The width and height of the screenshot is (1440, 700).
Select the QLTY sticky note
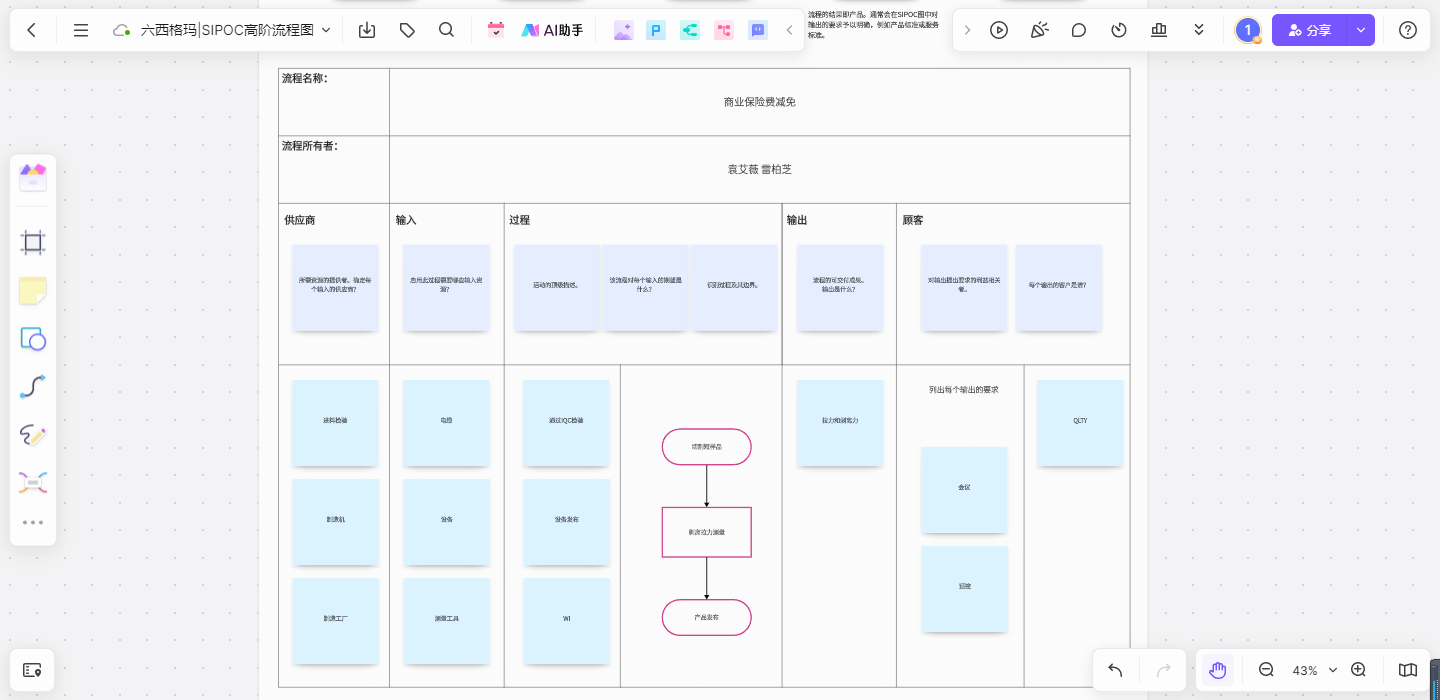1080,422
